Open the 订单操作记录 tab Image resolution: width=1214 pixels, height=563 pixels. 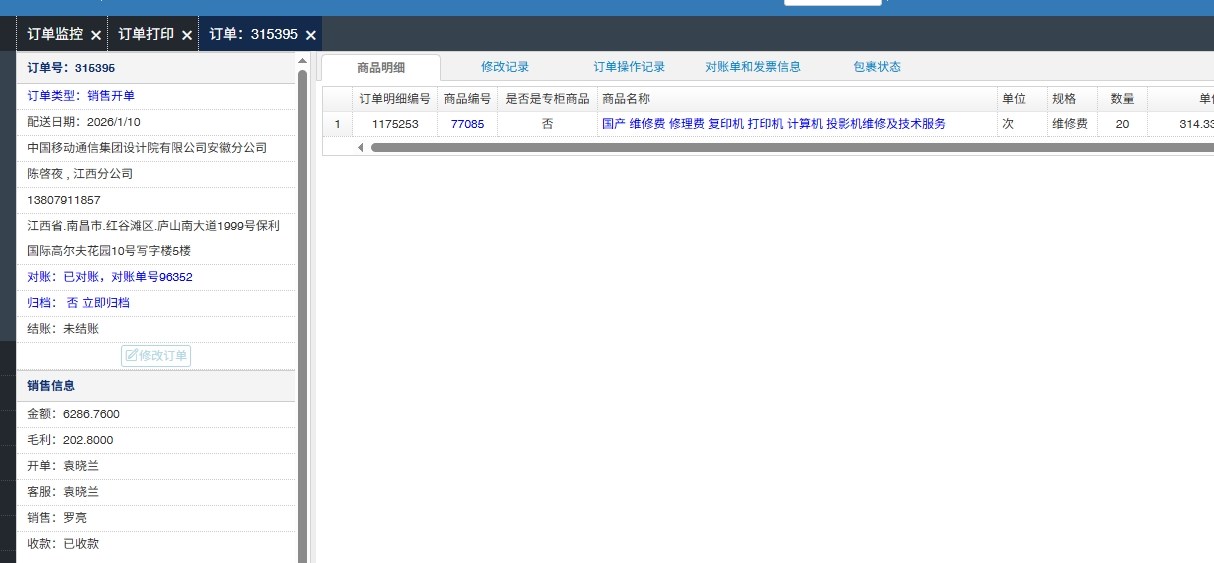click(x=629, y=67)
